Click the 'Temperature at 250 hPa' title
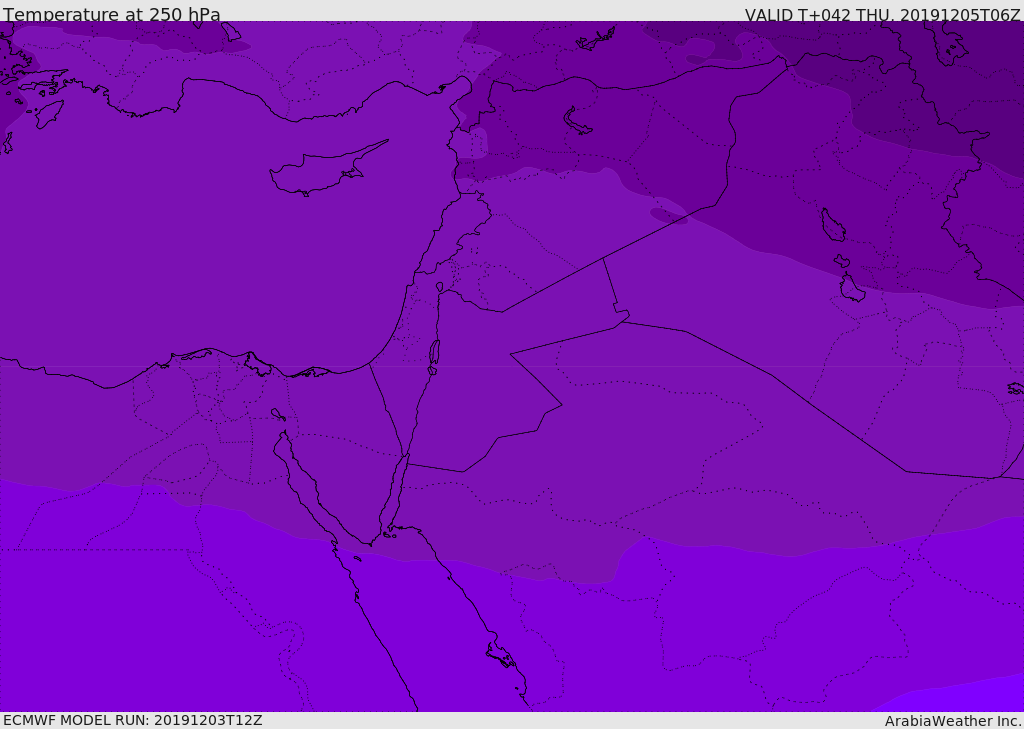The height and width of the screenshot is (729, 1024). pyautogui.click(x=112, y=14)
